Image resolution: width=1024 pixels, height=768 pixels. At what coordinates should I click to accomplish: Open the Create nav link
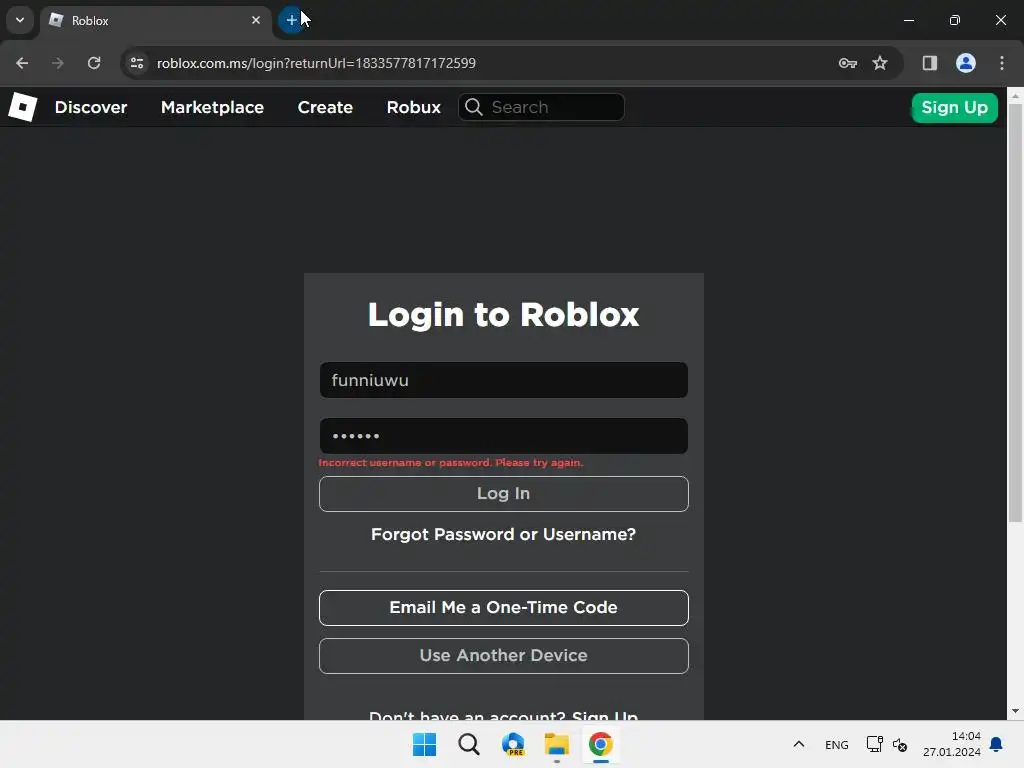[325, 107]
